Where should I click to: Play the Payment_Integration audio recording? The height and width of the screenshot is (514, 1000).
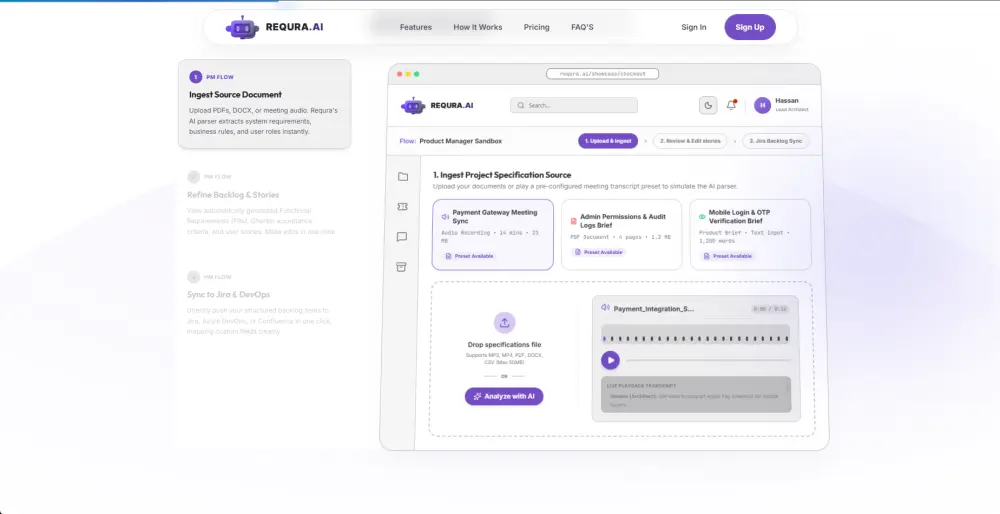pos(610,360)
